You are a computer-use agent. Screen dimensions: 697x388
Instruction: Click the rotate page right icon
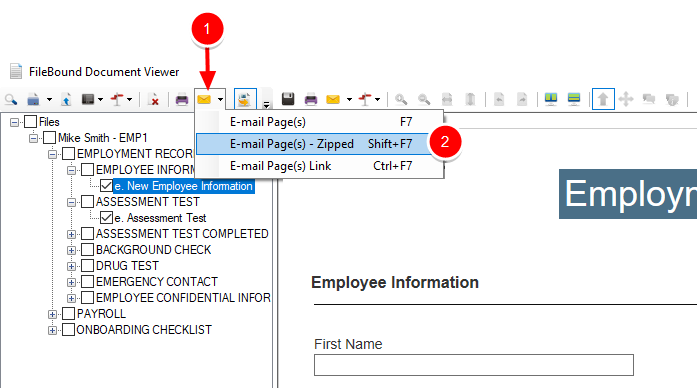[522, 99]
